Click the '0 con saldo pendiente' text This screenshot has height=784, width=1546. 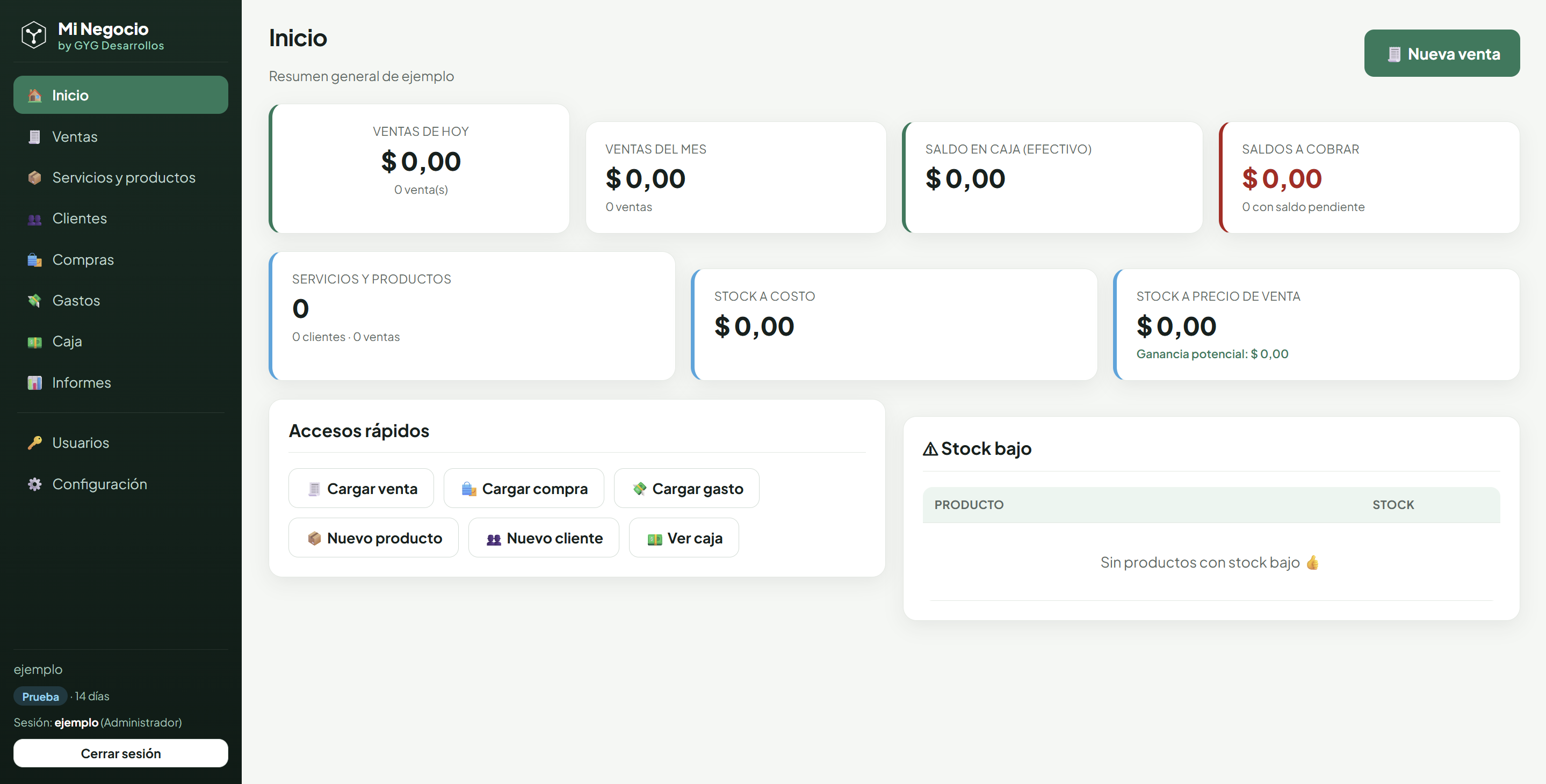tap(1303, 207)
